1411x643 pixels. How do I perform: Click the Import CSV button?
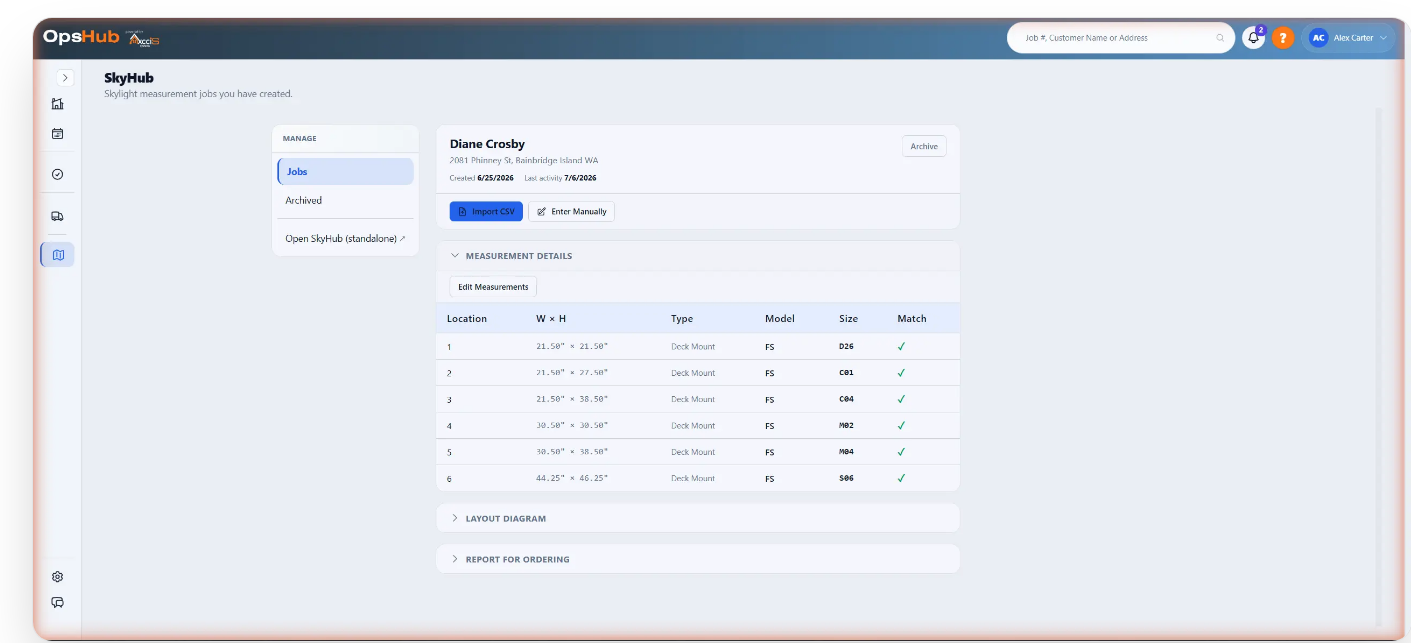(486, 212)
